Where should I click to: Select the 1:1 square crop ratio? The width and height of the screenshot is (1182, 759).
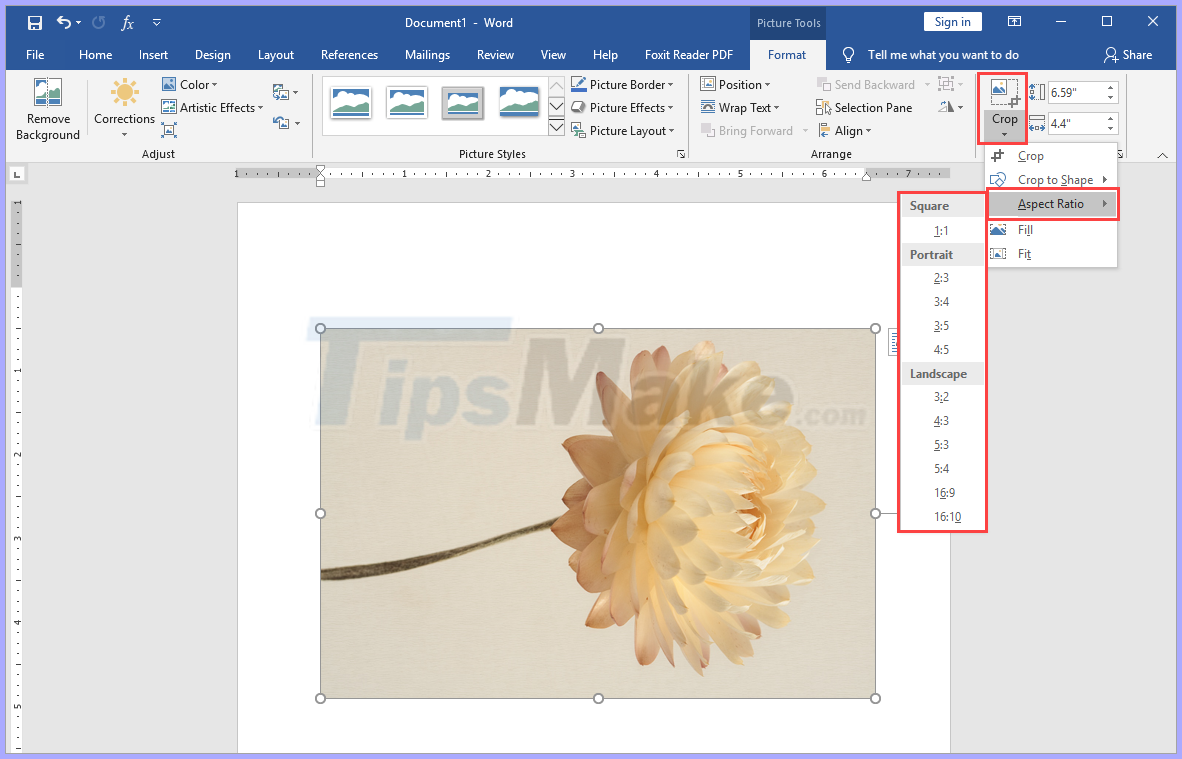pyautogui.click(x=941, y=230)
